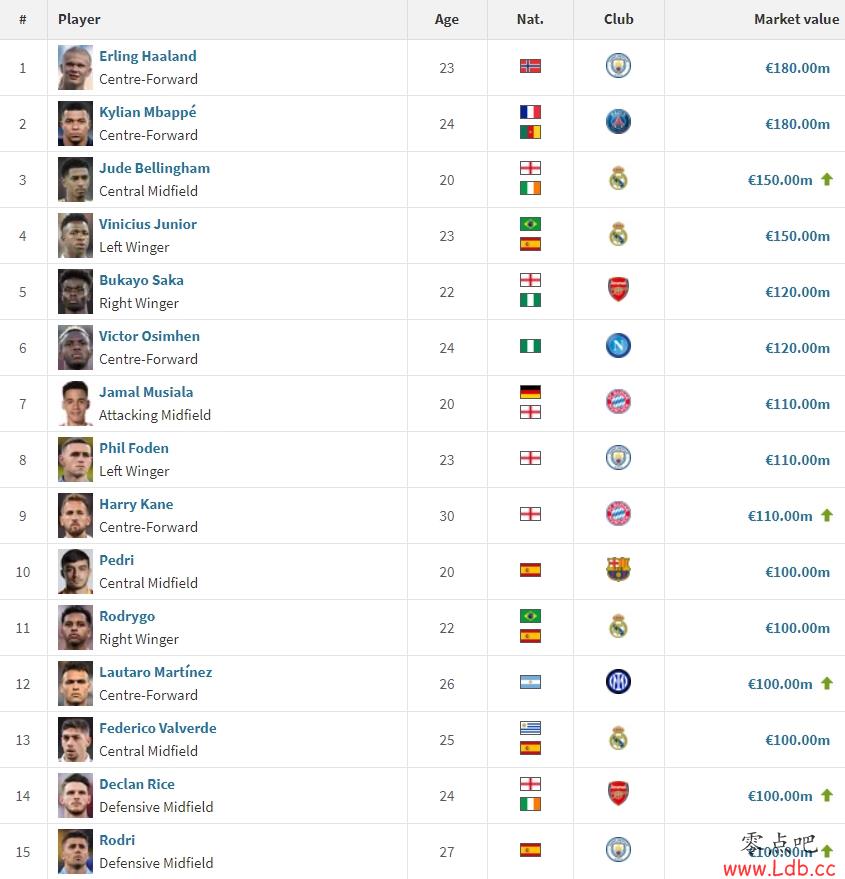The width and height of the screenshot is (845, 879).
Task: Click Real Madrid crest beside Jude Bellingham
Action: pyautogui.click(x=618, y=178)
